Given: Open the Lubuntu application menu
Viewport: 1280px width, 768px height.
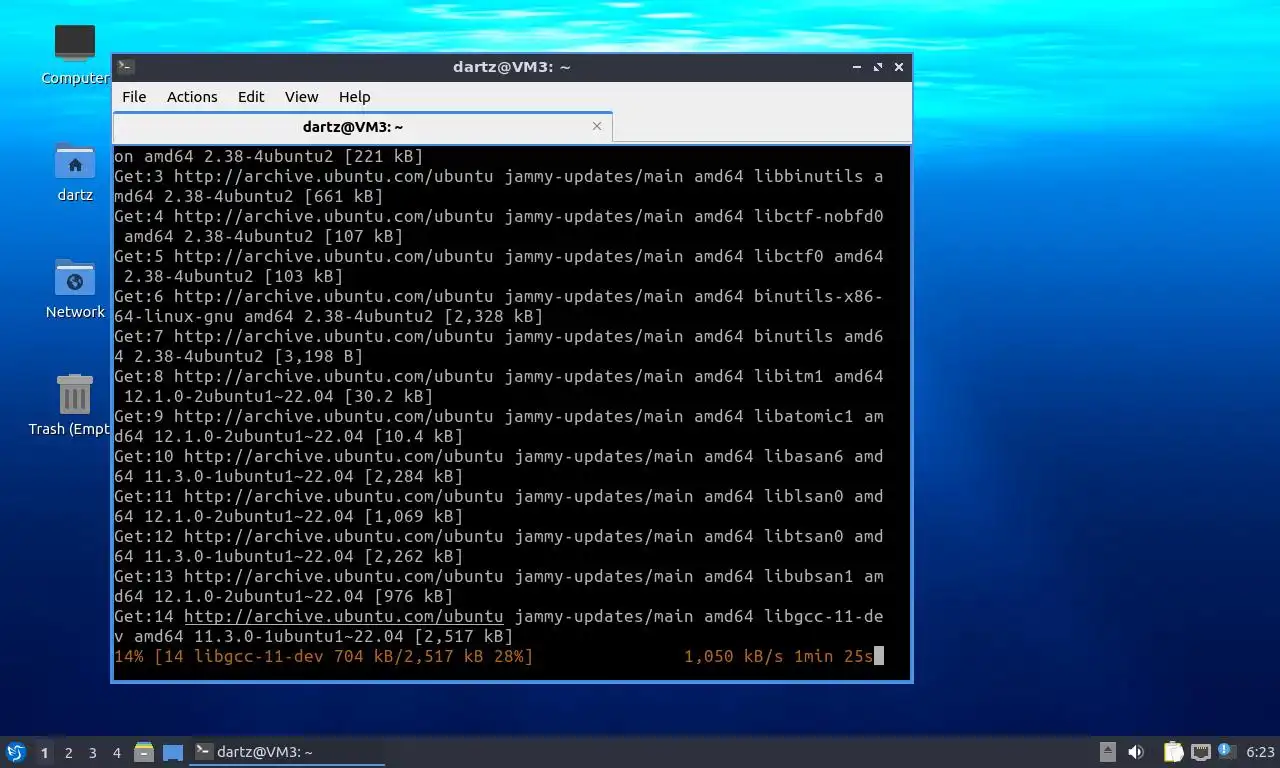Looking at the screenshot, I should tap(16, 752).
